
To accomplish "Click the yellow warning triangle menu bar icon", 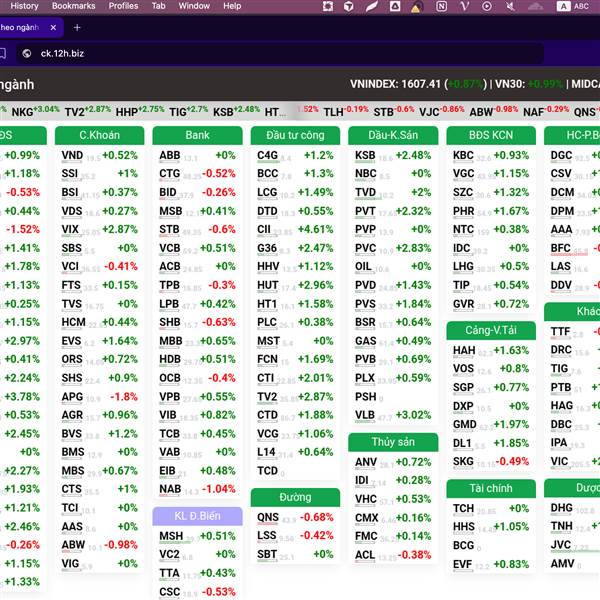I will 416,7.
